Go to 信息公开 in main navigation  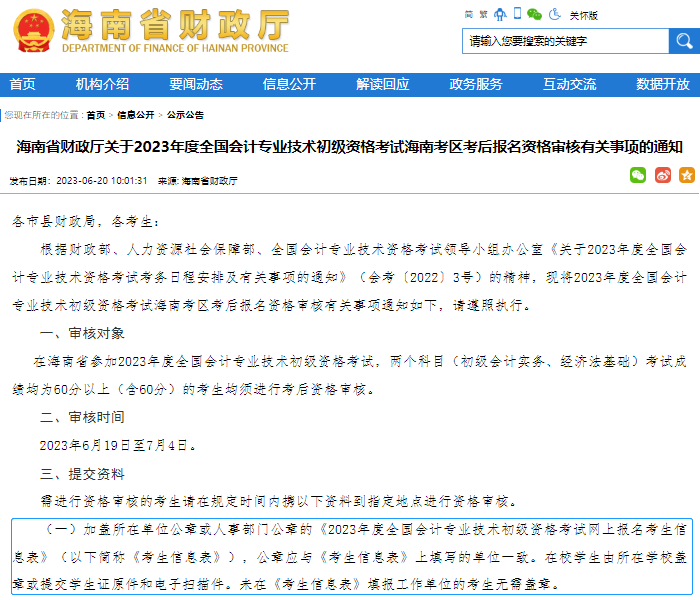289,84
